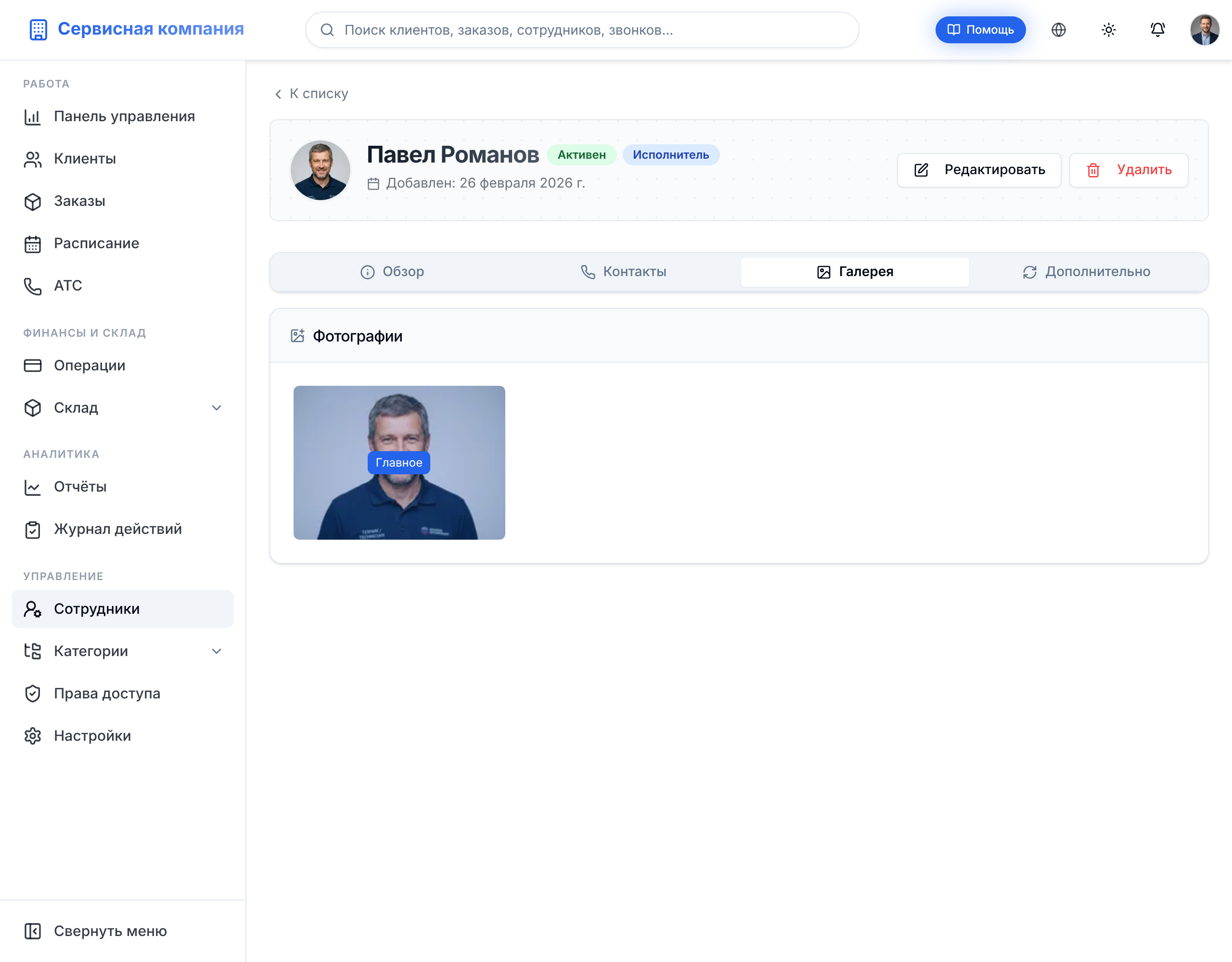Open the Дополнительно tab
Image resolution: width=1232 pixels, height=962 pixels.
1086,272
